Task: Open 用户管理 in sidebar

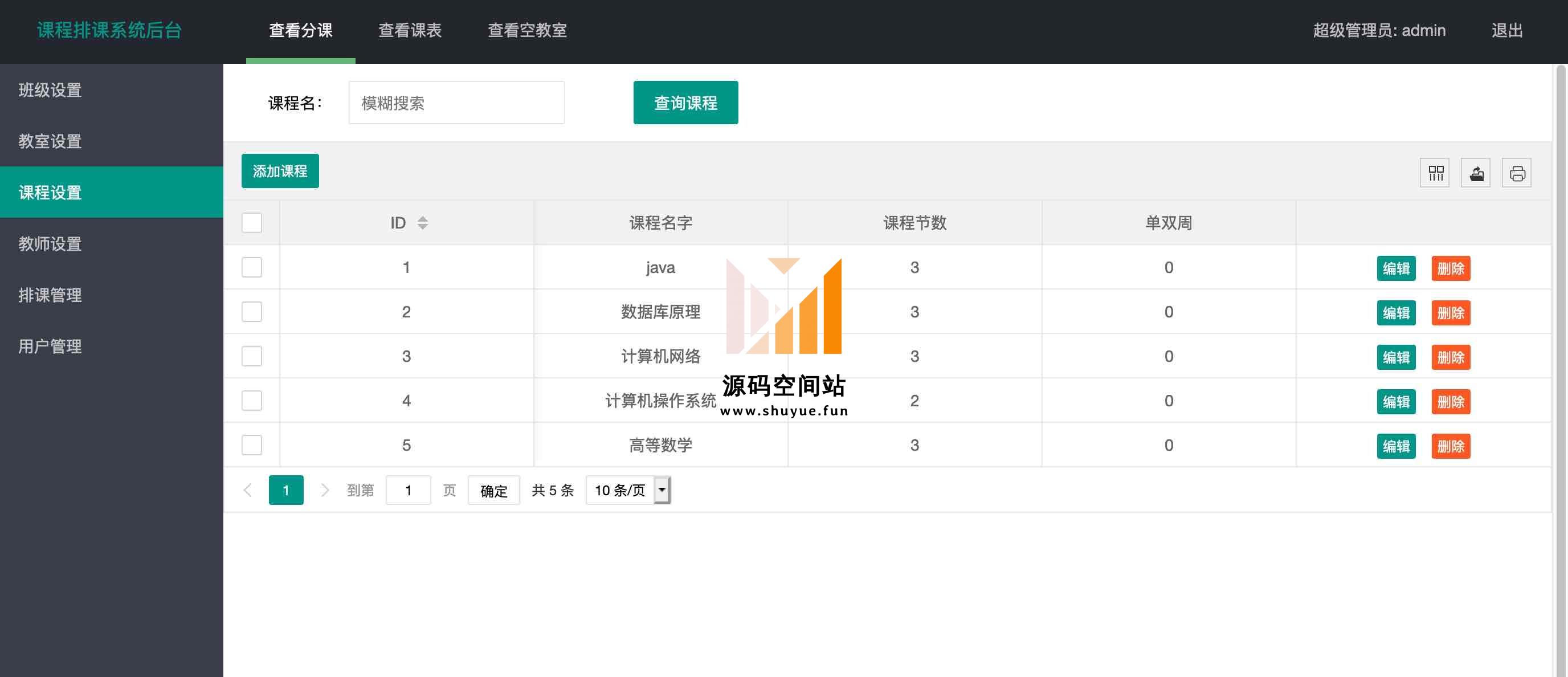Action: pos(112,346)
